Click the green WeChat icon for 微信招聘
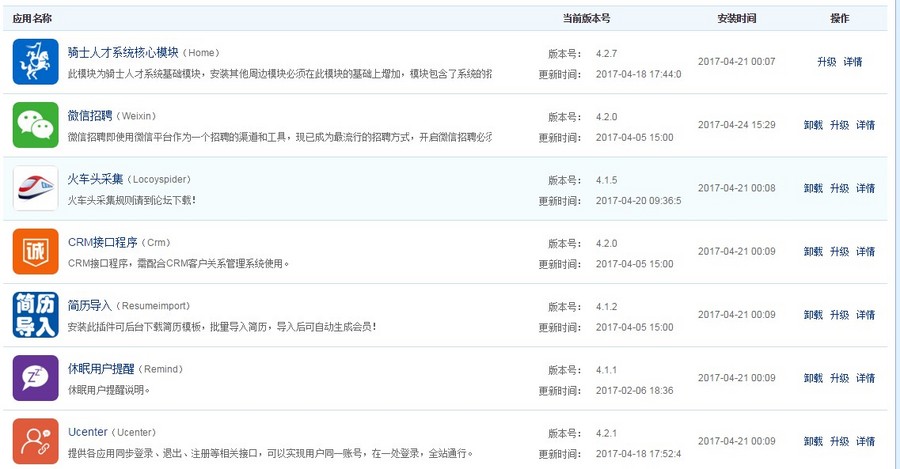Screen dimensions: 900x469 [x=36, y=125]
